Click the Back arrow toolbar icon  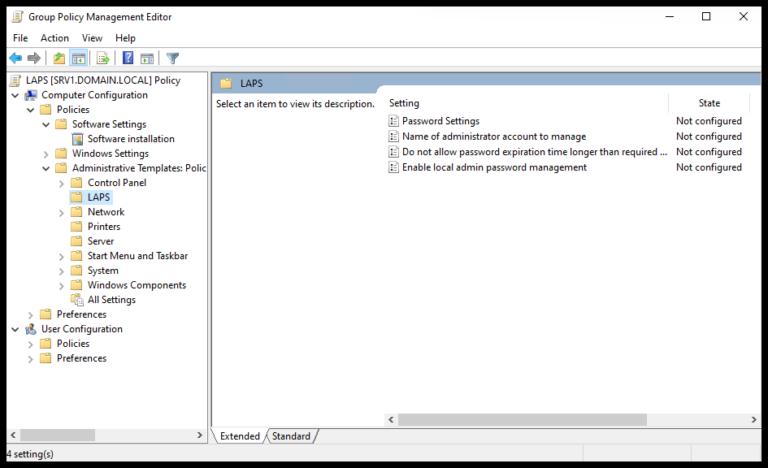click(x=16, y=58)
